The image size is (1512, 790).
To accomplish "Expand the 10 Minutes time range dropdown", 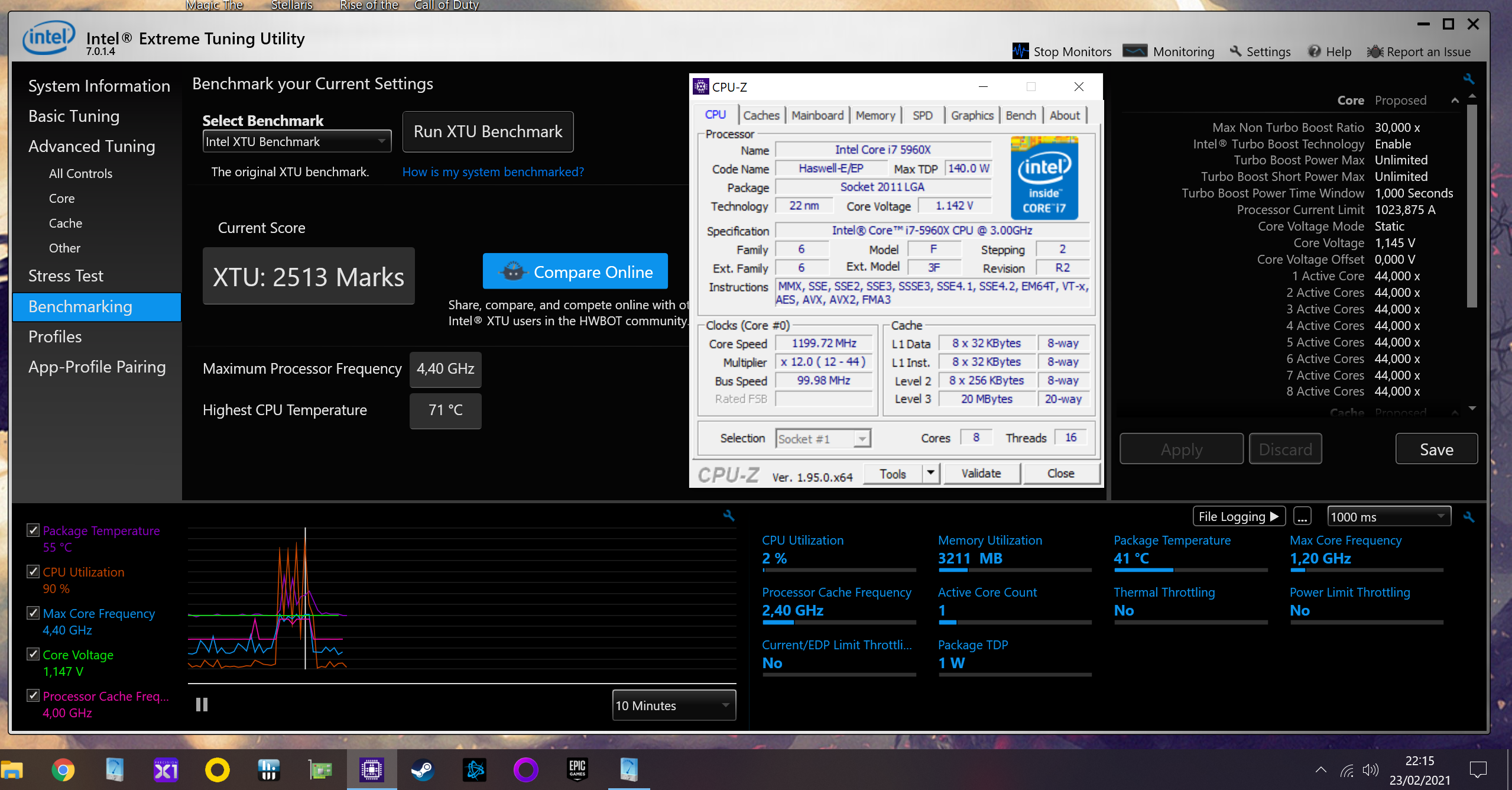I will (x=673, y=705).
